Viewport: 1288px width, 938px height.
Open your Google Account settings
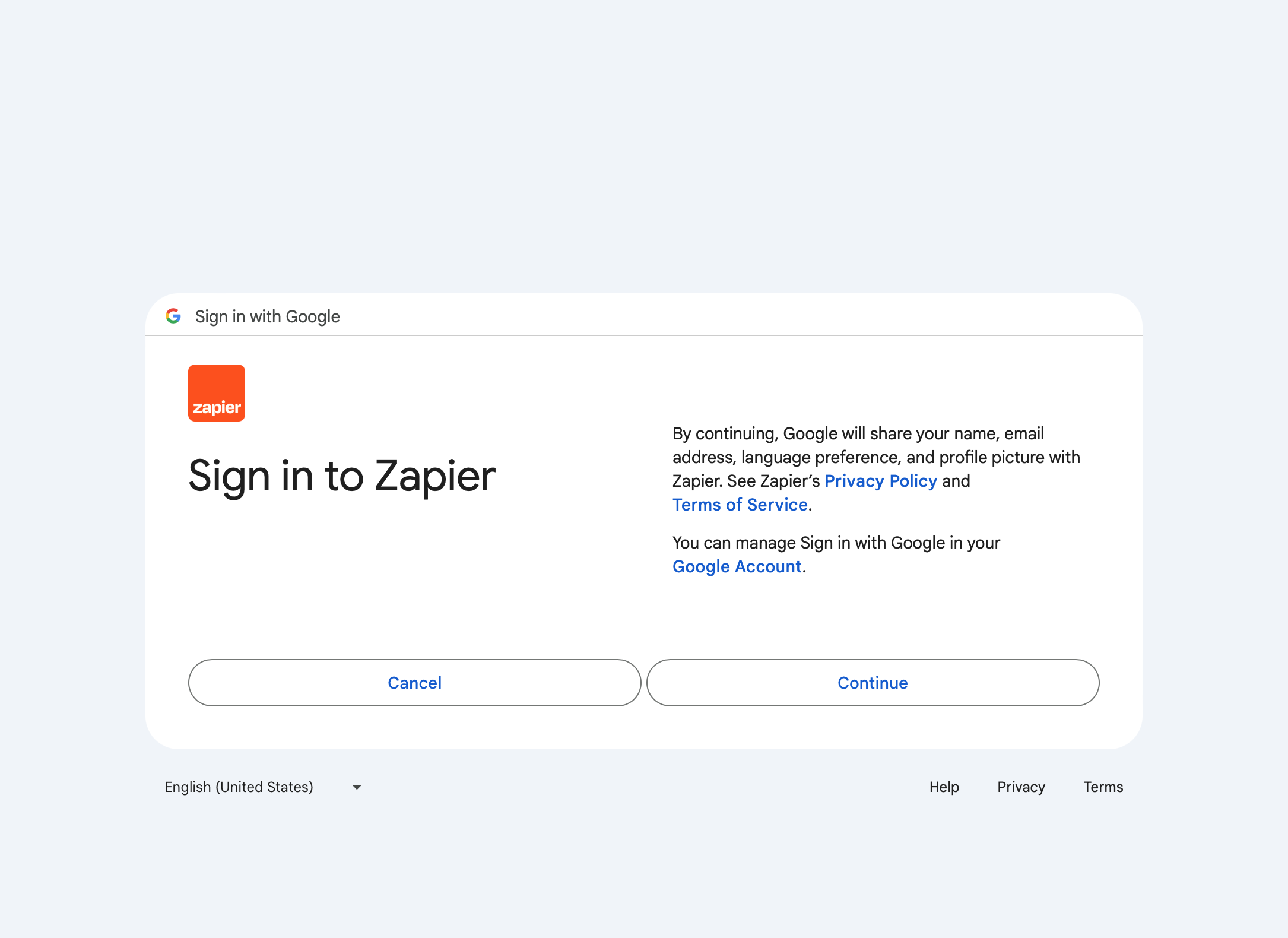[735, 566]
